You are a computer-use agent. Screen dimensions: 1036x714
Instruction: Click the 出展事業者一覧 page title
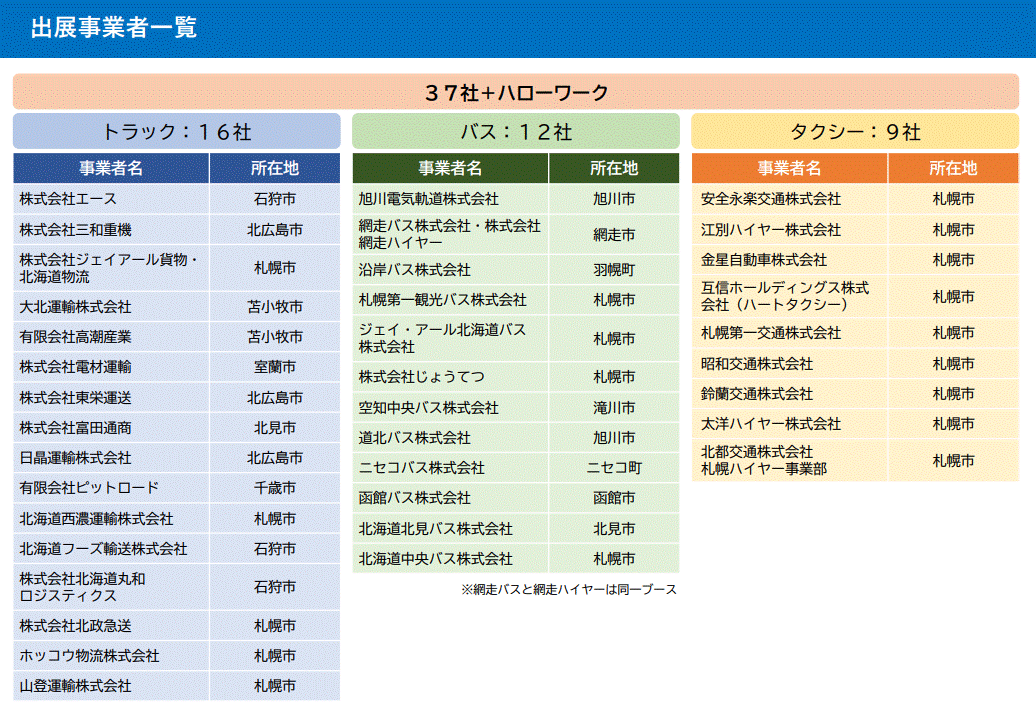[x=113, y=28]
